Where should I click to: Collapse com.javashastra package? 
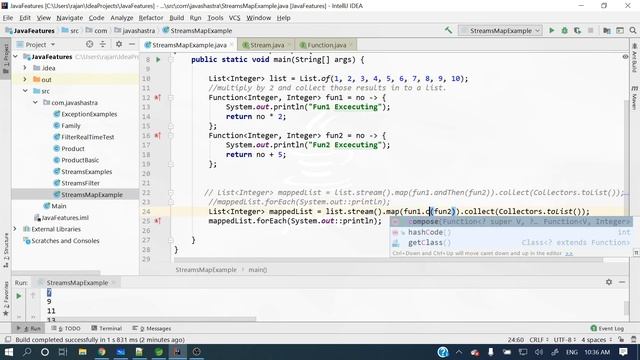pyautogui.click(x=36, y=102)
